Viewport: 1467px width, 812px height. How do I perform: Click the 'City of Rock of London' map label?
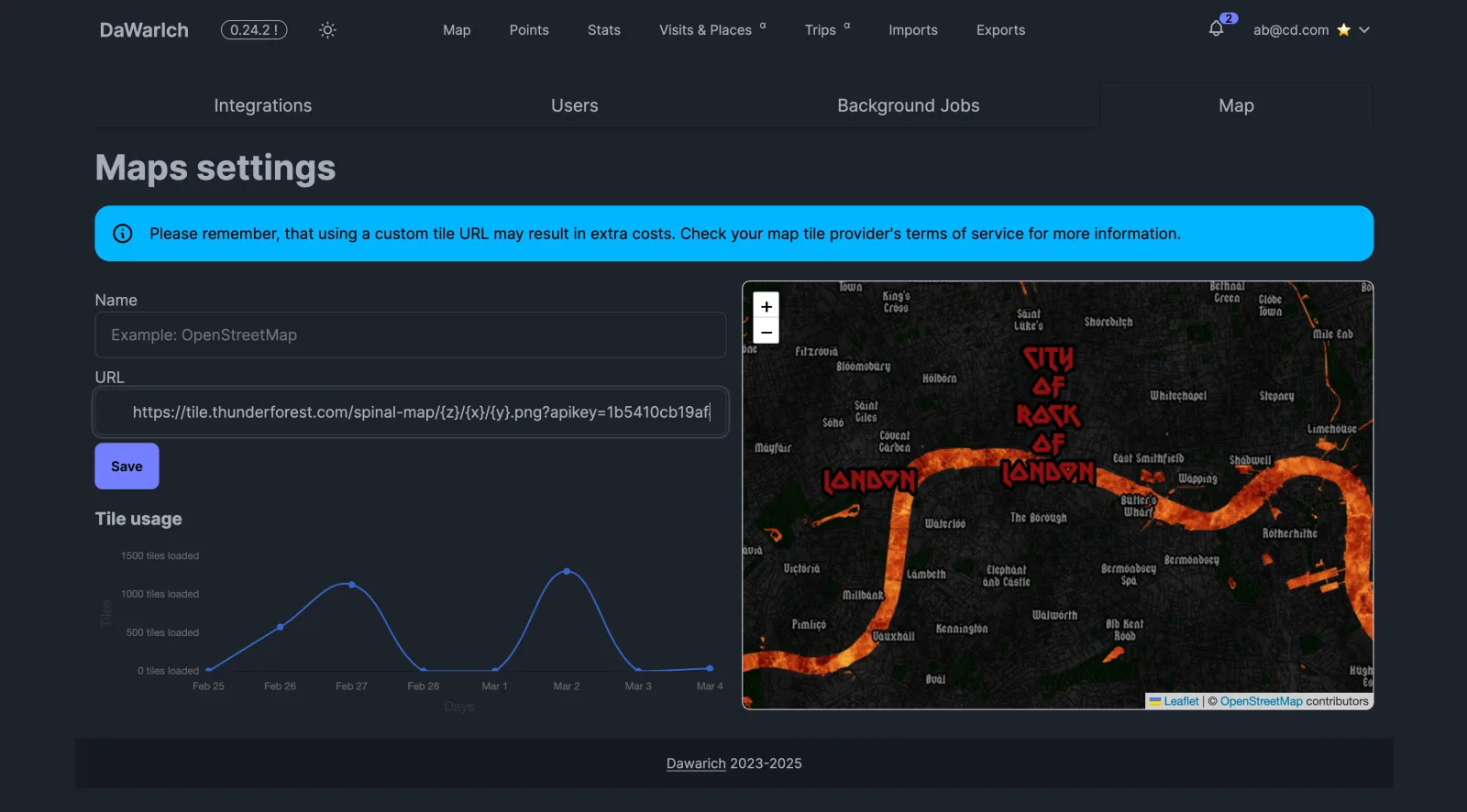point(1049,415)
